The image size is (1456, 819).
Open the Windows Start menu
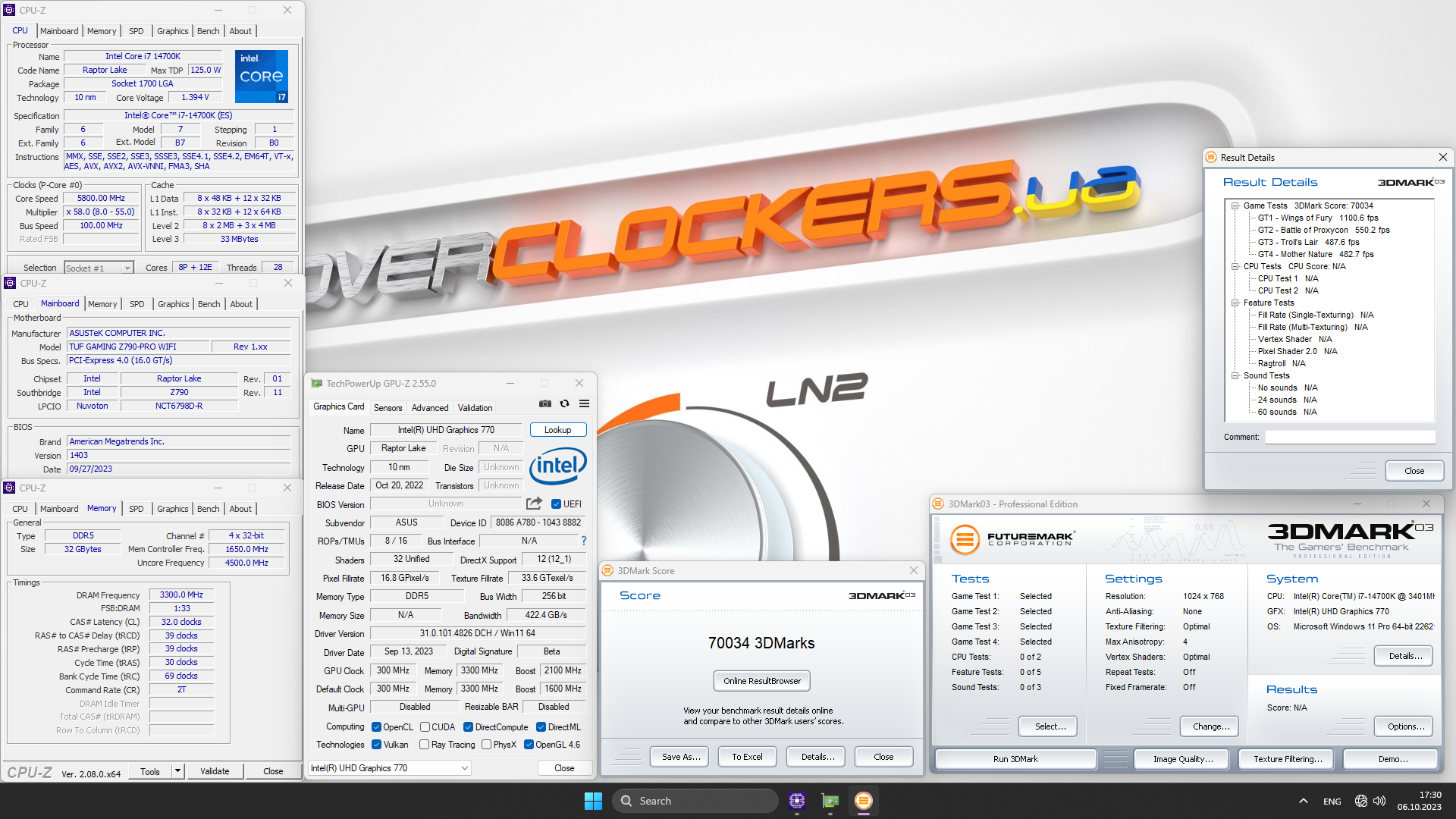pos(593,801)
